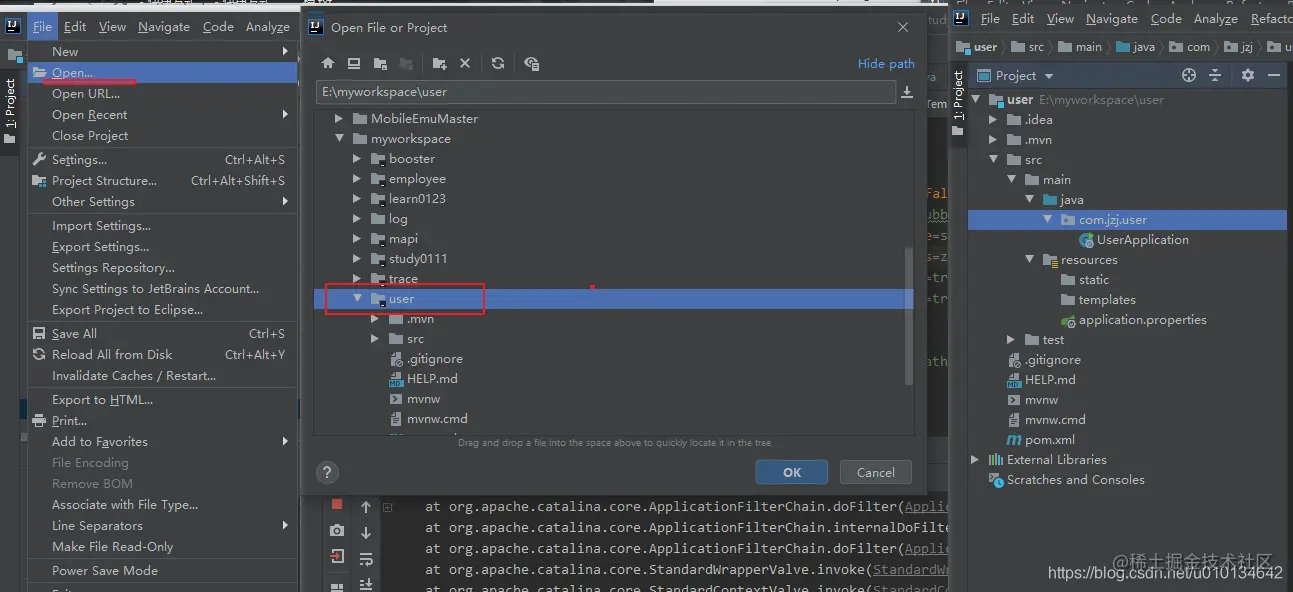Toggle Show Hidden Files icon in dialog
The image size is (1293, 592).
(531, 63)
